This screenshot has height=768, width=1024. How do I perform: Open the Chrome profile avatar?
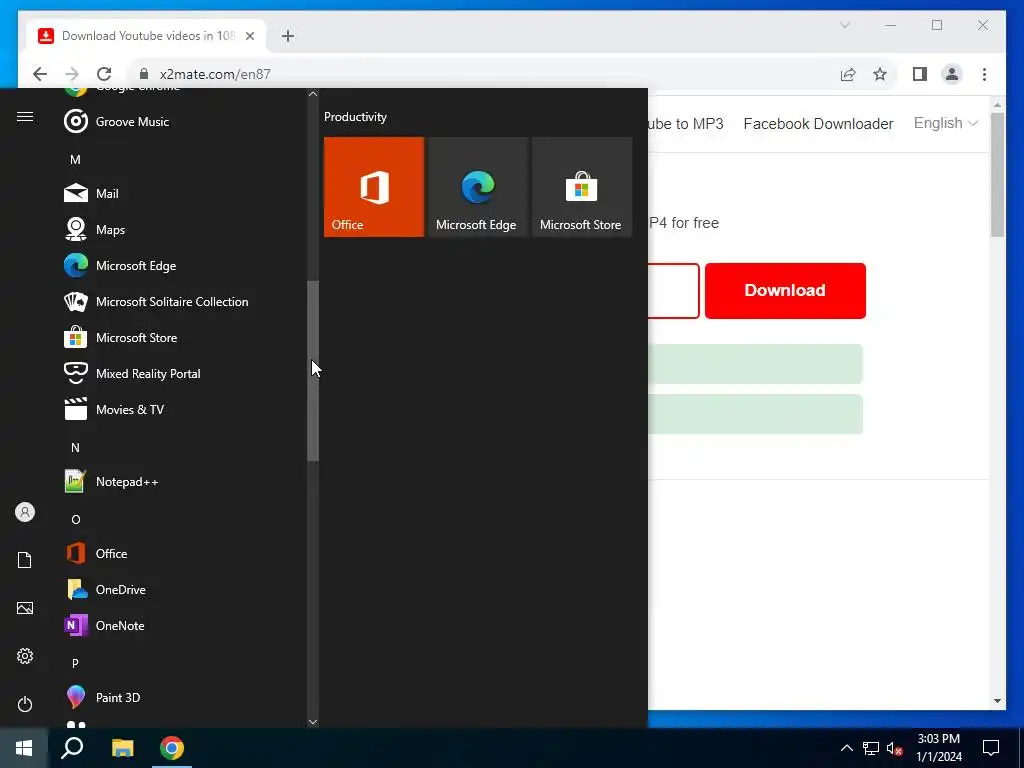[952, 74]
